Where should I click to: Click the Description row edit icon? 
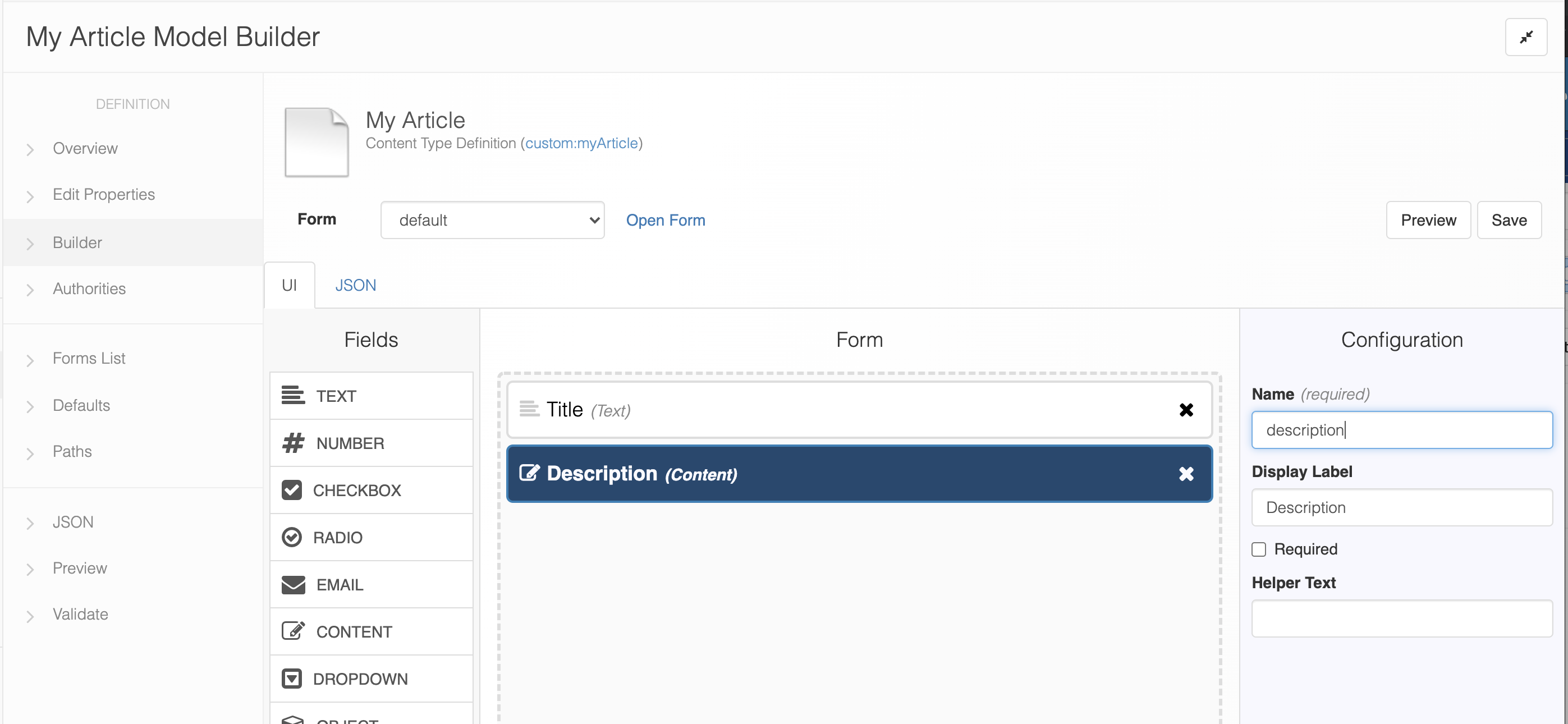coord(529,473)
